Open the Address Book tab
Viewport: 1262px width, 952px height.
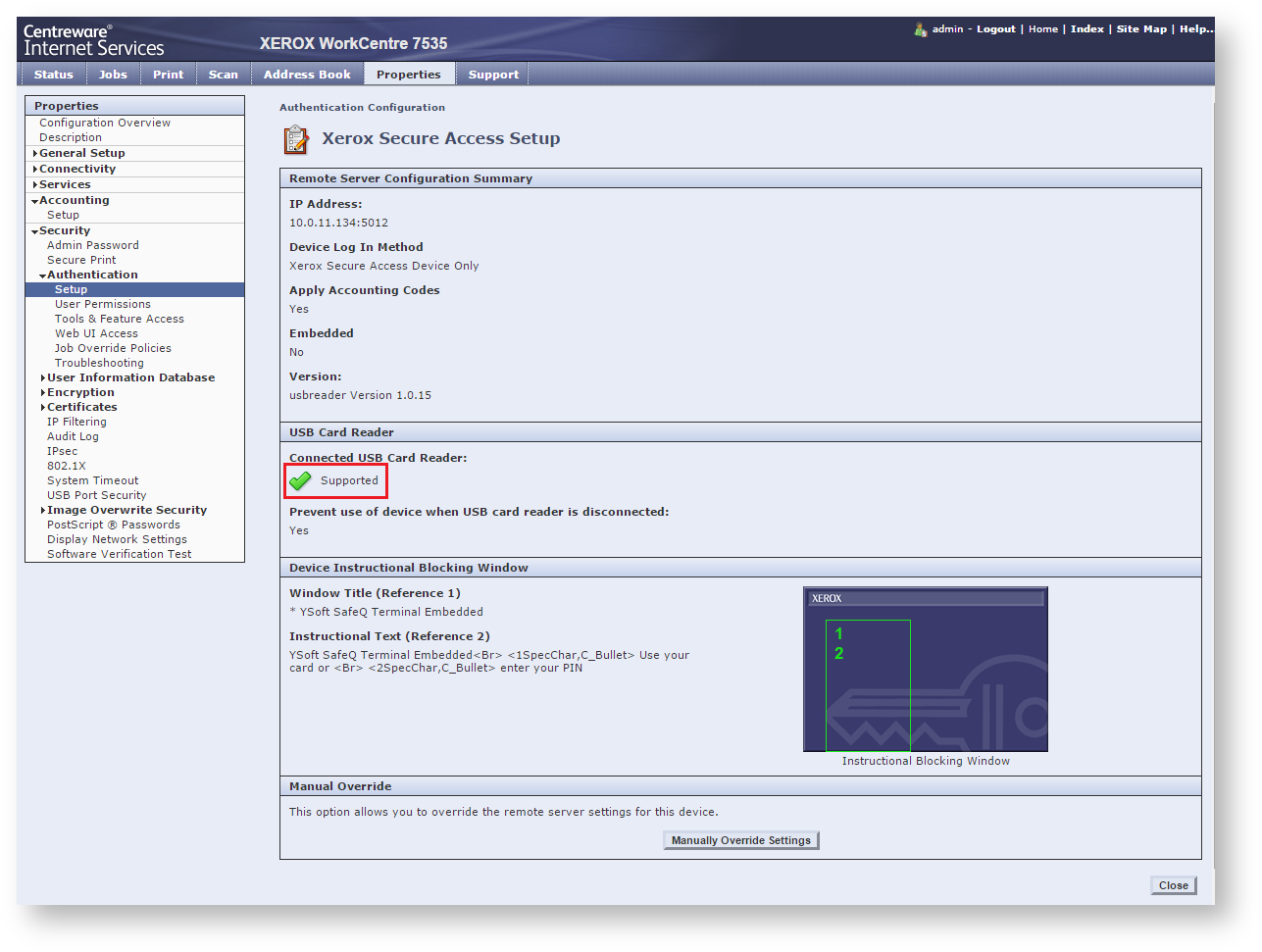(307, 75)
